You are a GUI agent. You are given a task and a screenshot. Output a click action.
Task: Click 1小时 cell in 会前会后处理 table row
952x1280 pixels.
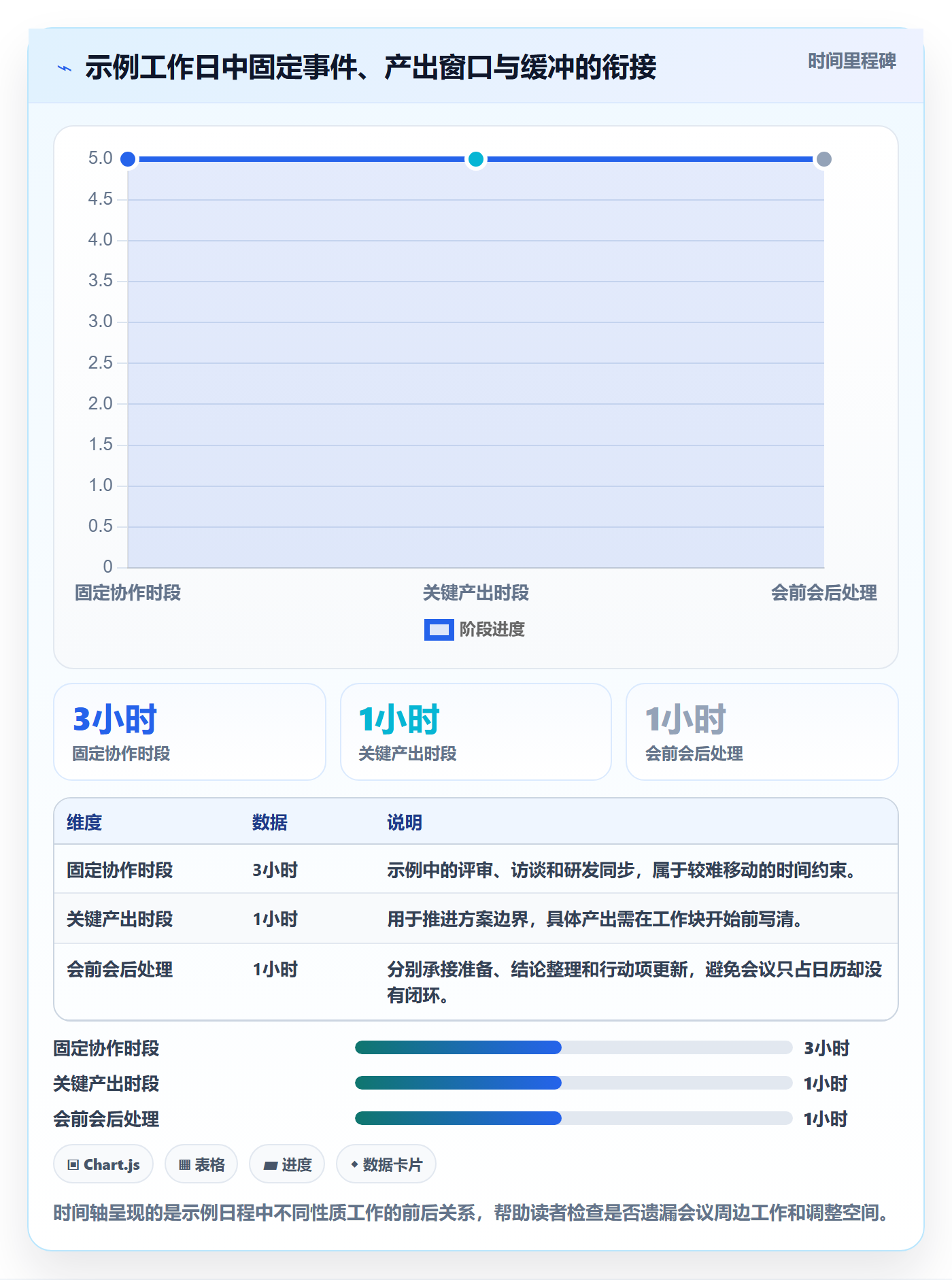(x=275, y=969)
